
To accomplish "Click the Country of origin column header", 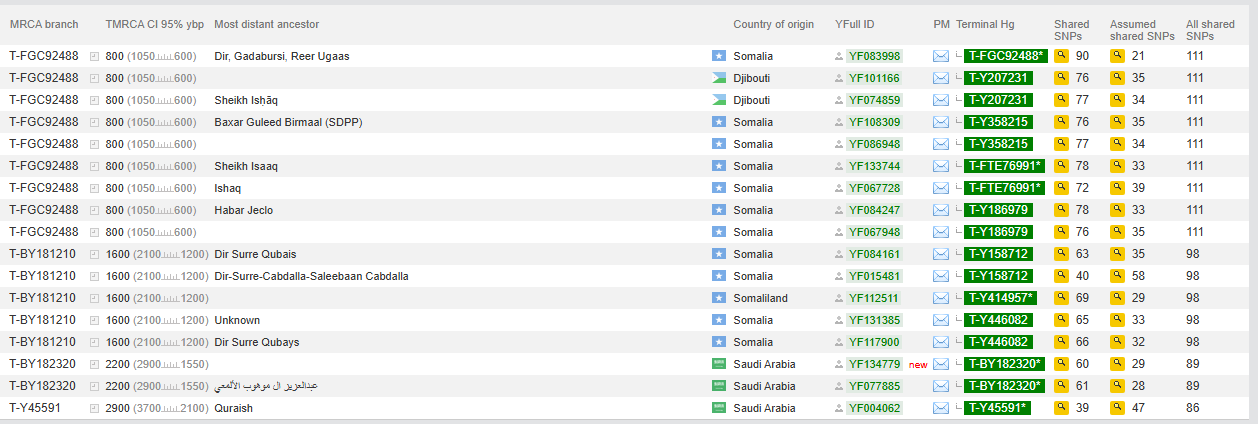I will [x=773, y=24].
